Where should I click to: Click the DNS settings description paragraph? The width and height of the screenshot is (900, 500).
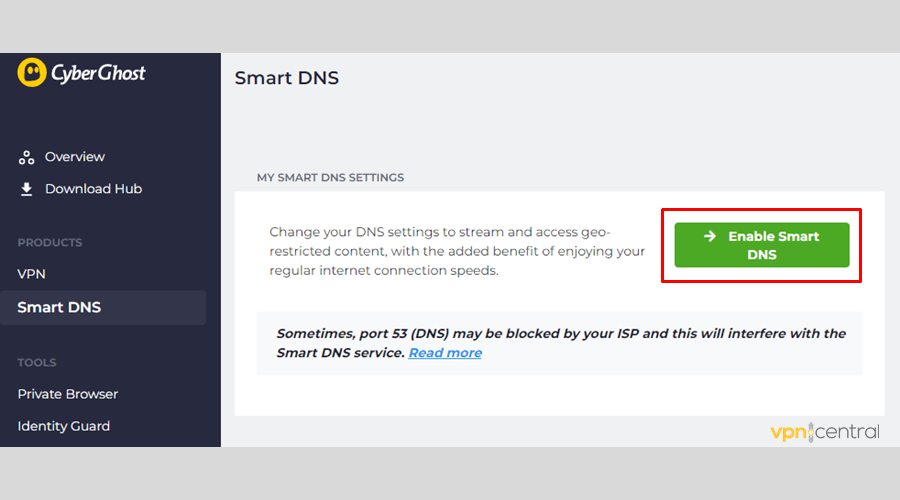point(457,251)
